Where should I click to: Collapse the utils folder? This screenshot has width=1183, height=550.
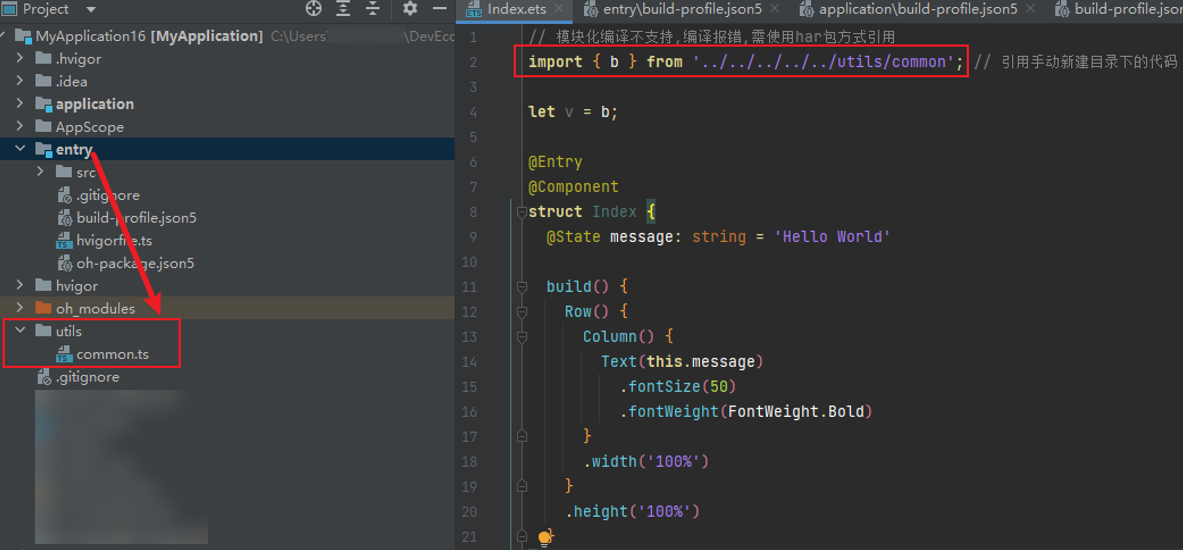[20, 331]
